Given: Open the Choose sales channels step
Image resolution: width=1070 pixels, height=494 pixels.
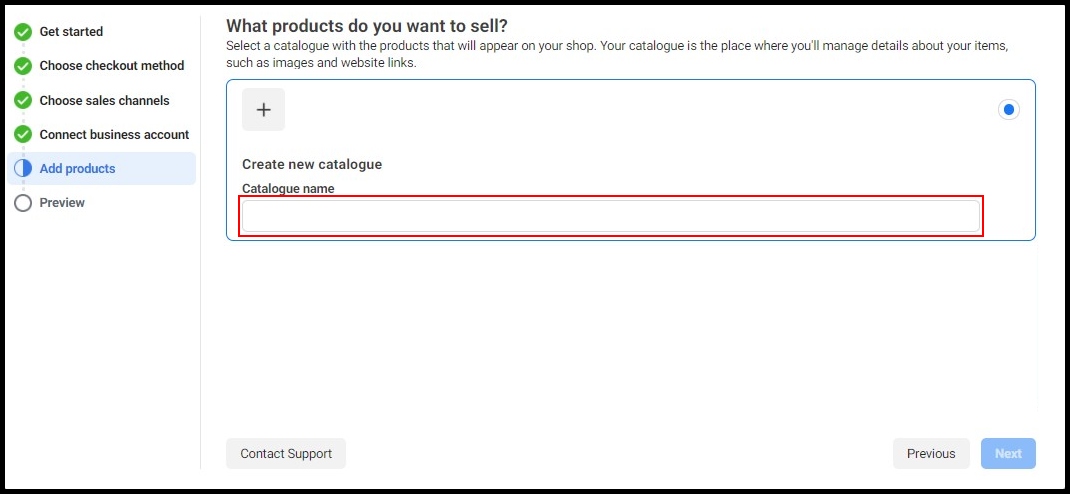Looking at the screenshot, I should [104, 100].
